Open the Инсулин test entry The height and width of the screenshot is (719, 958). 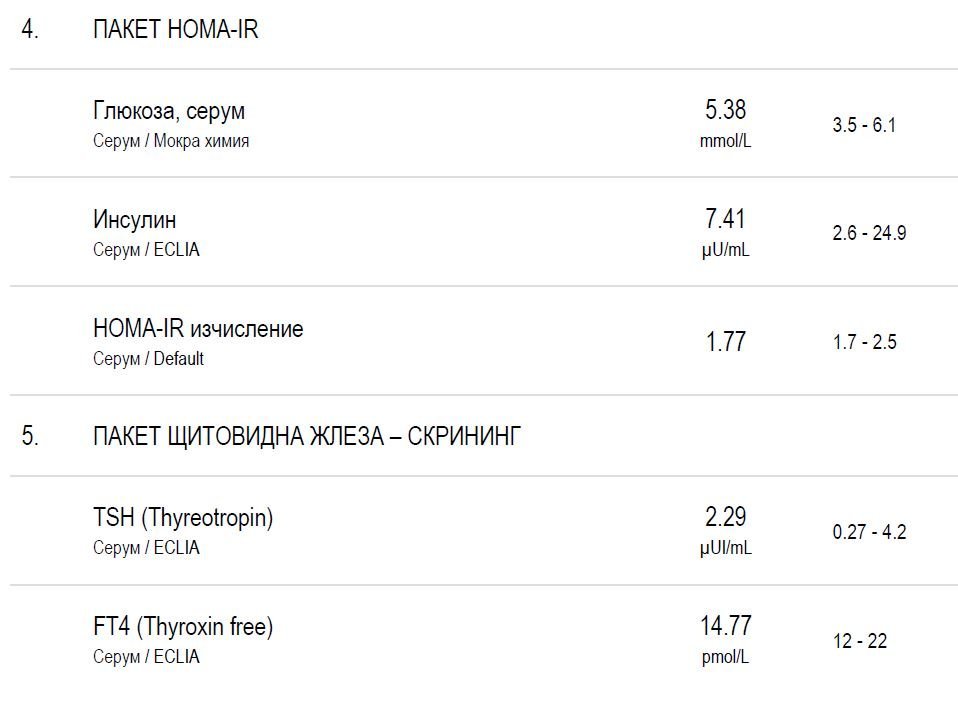(x=134, y=220)
